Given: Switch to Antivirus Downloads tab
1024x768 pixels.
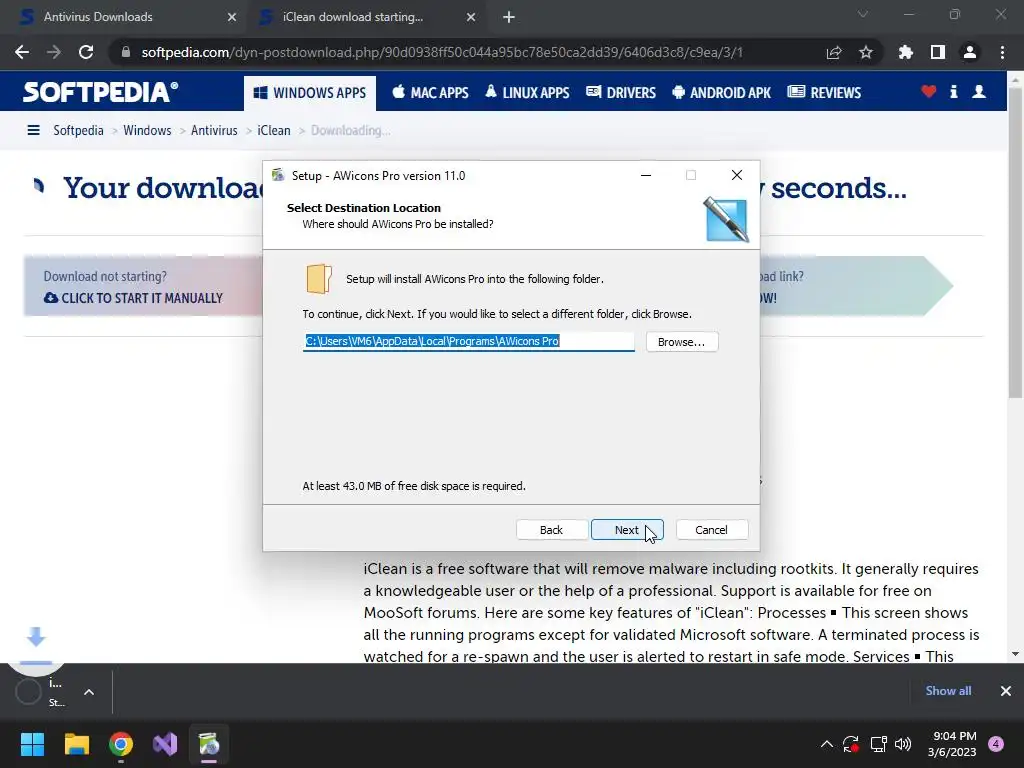Looking at the screenshot, I should point(123,17).
